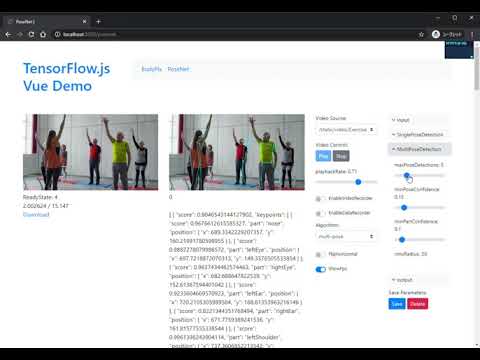Click the red Delete button
The width and height of the screenshot is (480, 360).
(417, 304)
